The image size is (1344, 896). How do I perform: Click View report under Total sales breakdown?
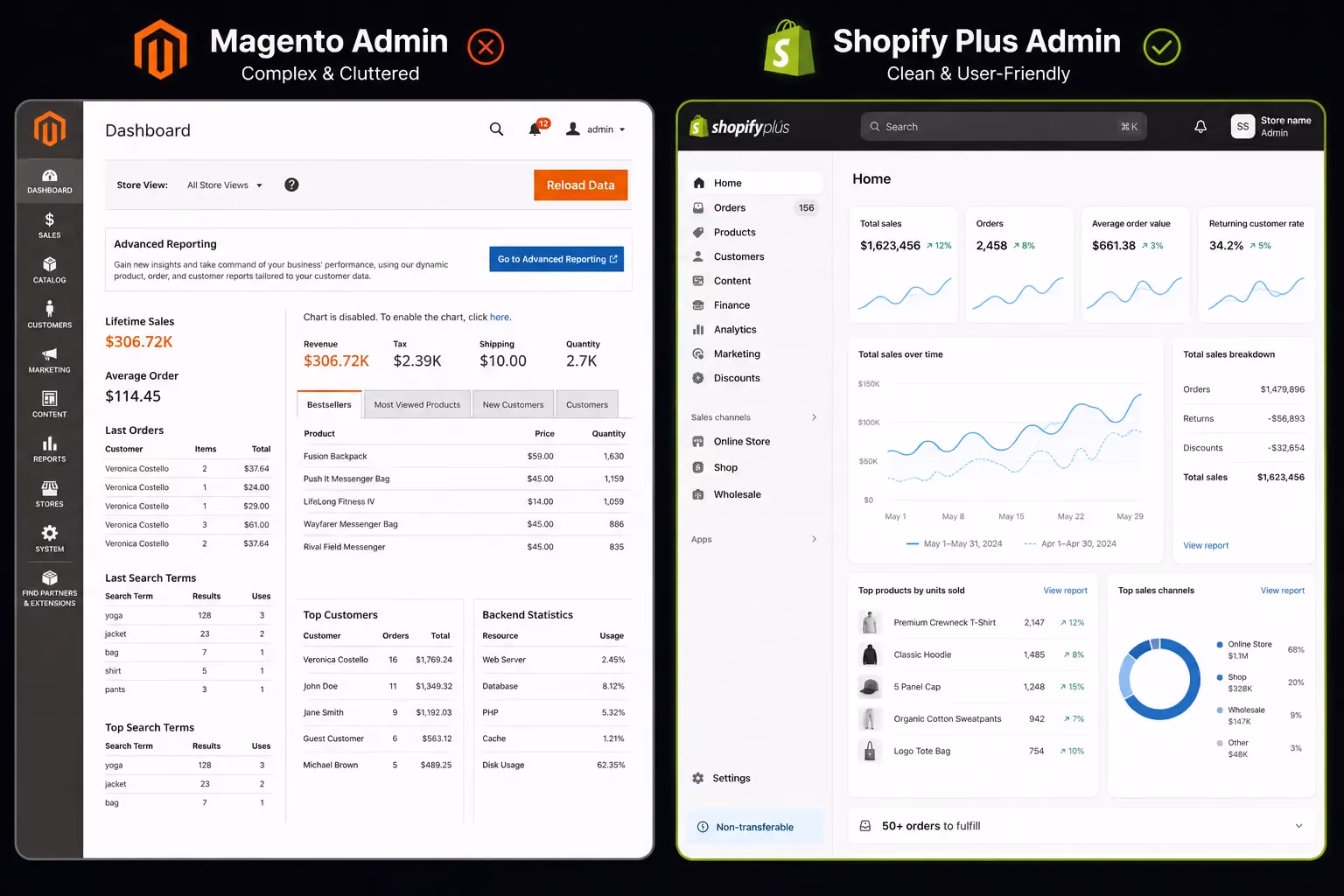point(1206,545)
